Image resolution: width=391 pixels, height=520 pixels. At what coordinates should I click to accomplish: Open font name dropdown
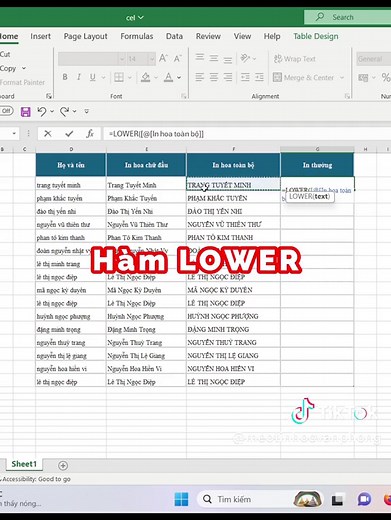click(x=122, y=59)
